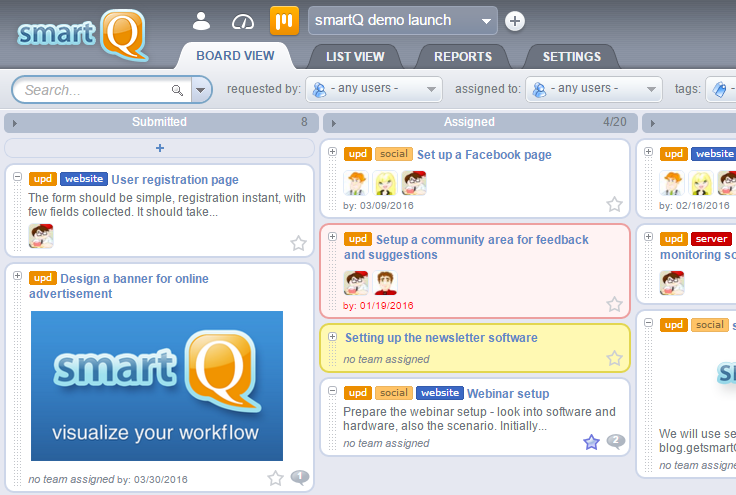Open the dashboard gauge icon

[243, 20]
